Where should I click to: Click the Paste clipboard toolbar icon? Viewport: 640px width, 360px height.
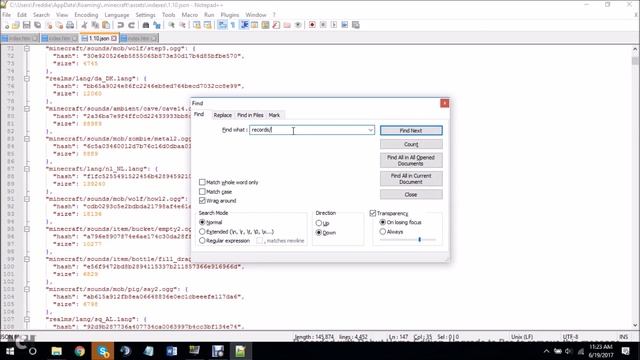pyautogui.click(x=105, y=25)
